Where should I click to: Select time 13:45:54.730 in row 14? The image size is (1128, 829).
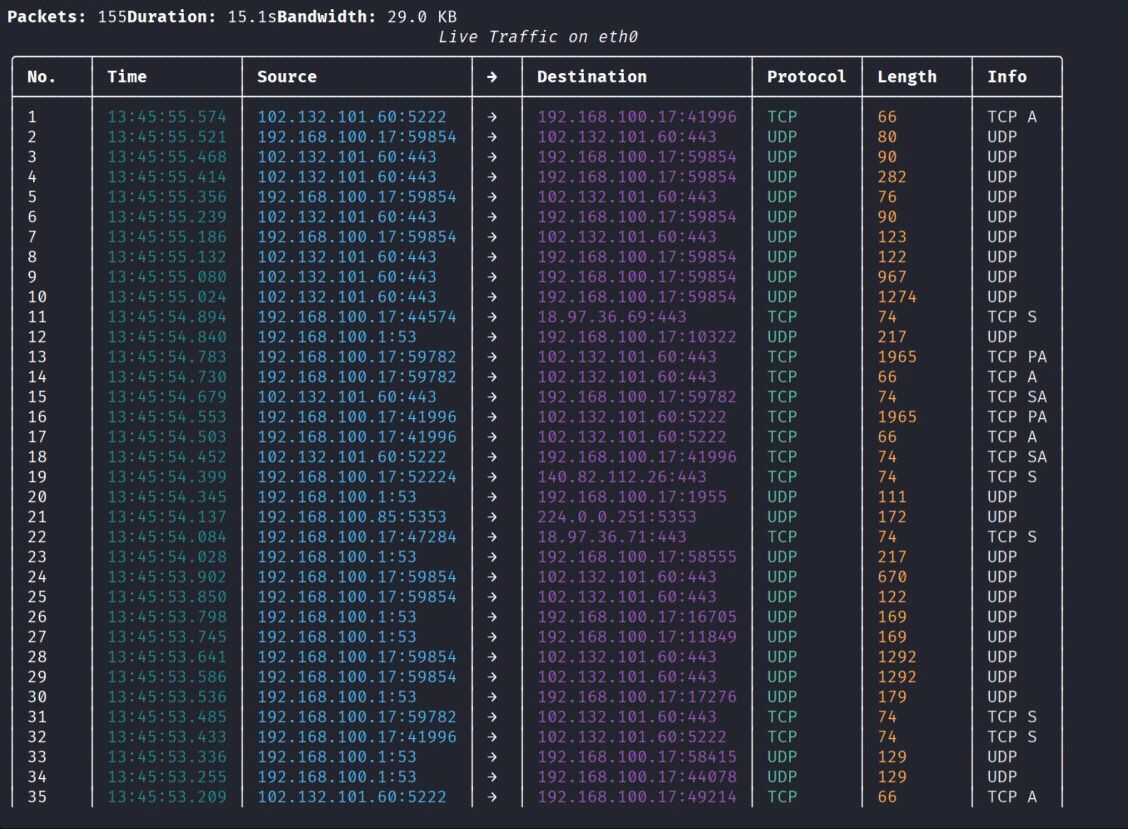tap(167, 377)
